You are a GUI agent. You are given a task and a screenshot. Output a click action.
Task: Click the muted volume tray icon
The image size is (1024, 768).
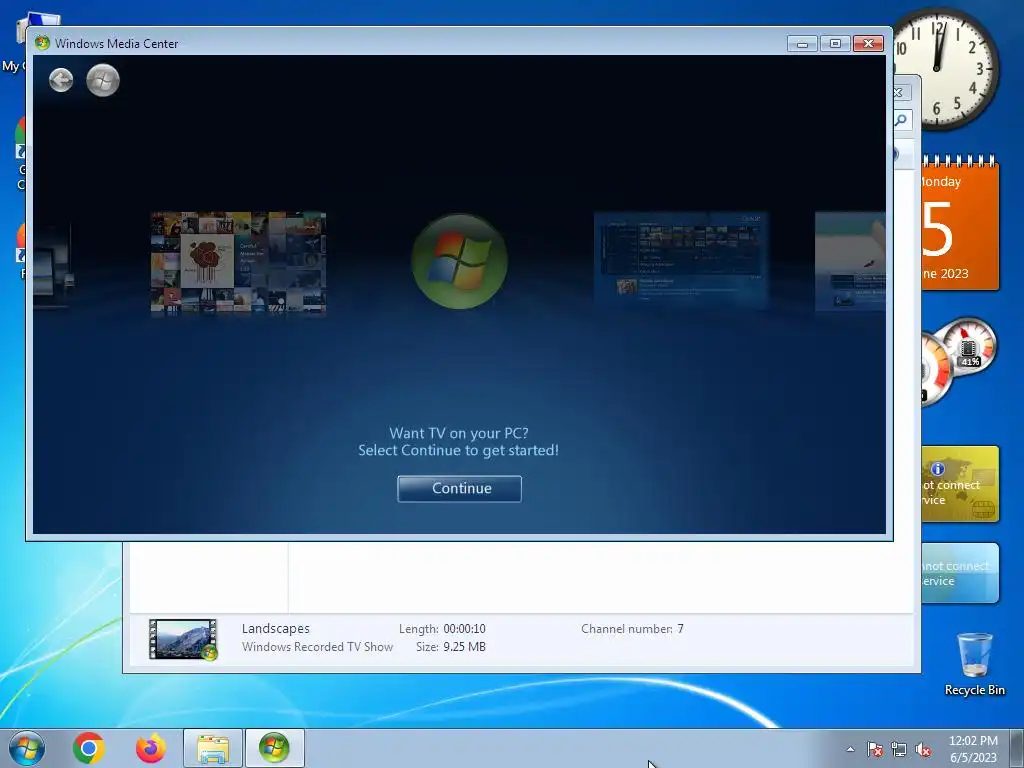pyautogui.click(x=923, y=749)
